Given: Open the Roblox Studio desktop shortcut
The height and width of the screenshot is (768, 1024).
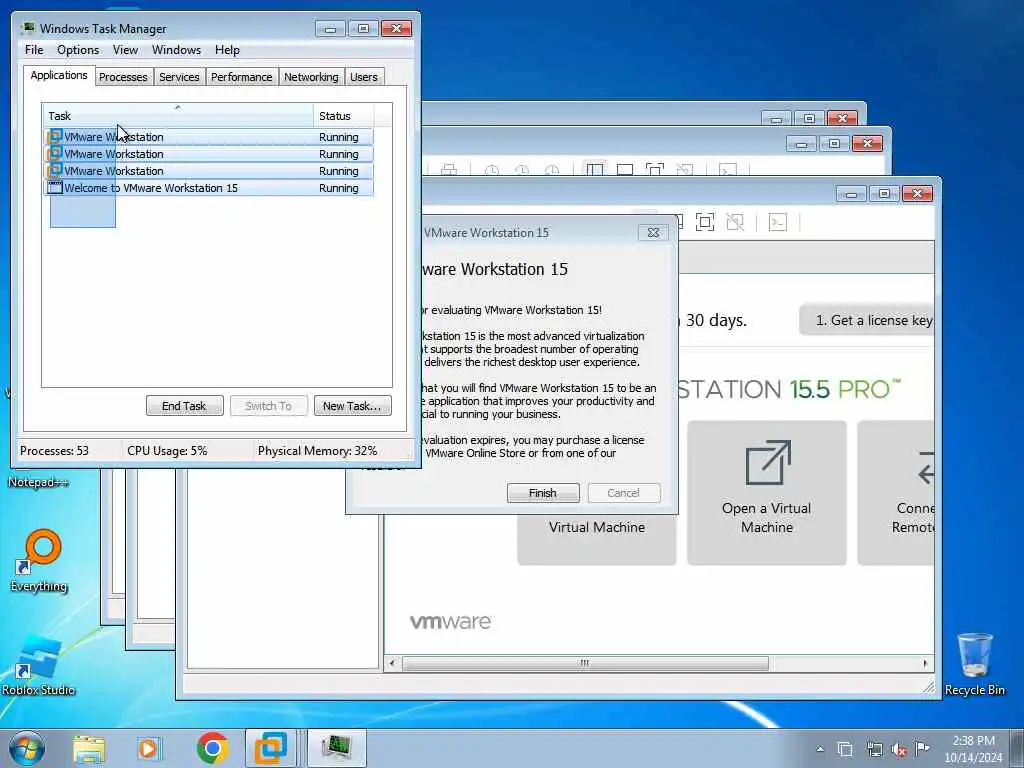Looking at the screenshot, I should point(38,665).
